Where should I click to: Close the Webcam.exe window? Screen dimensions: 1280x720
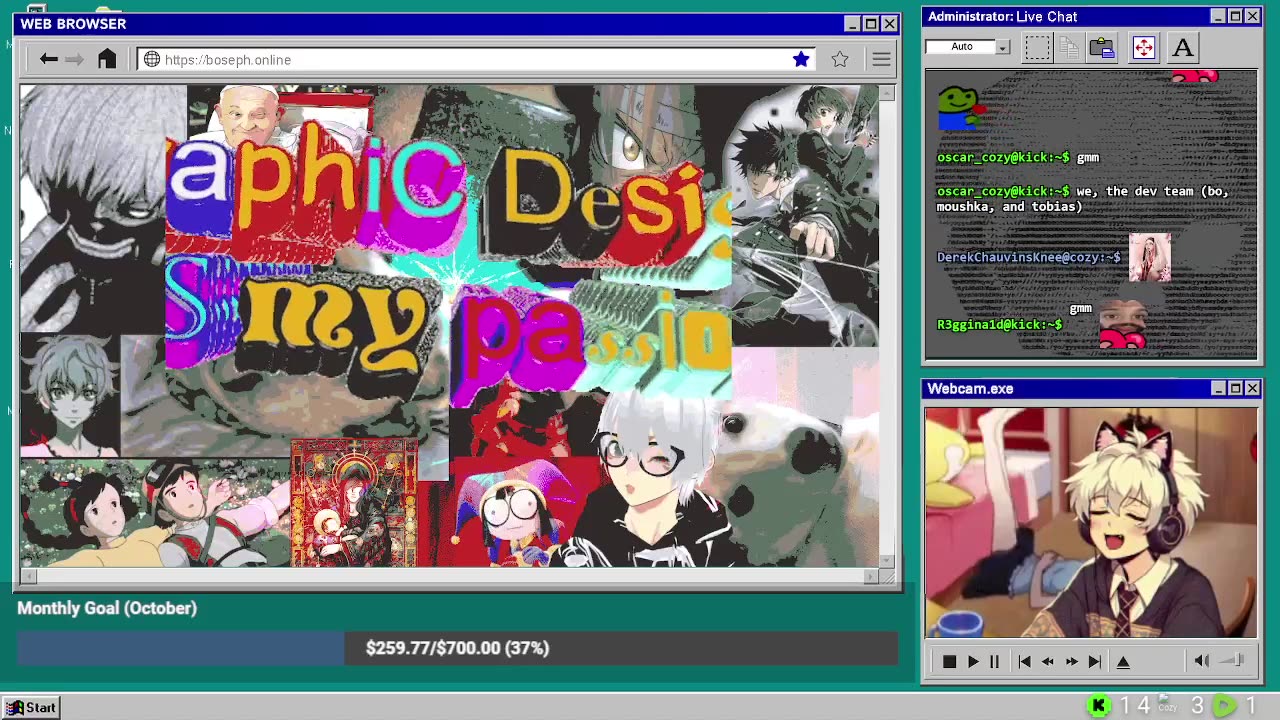coord(1253,388)
